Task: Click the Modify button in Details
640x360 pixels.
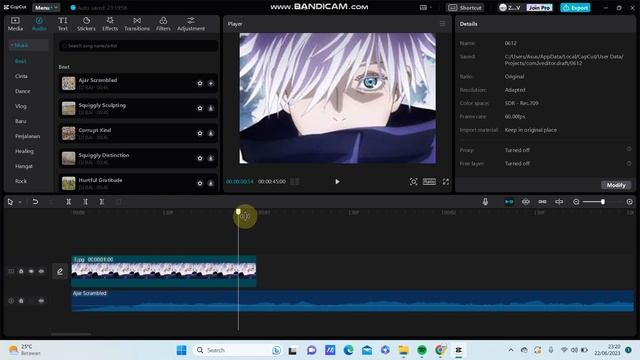Action: pyautogui.click(x=616, y=185)
